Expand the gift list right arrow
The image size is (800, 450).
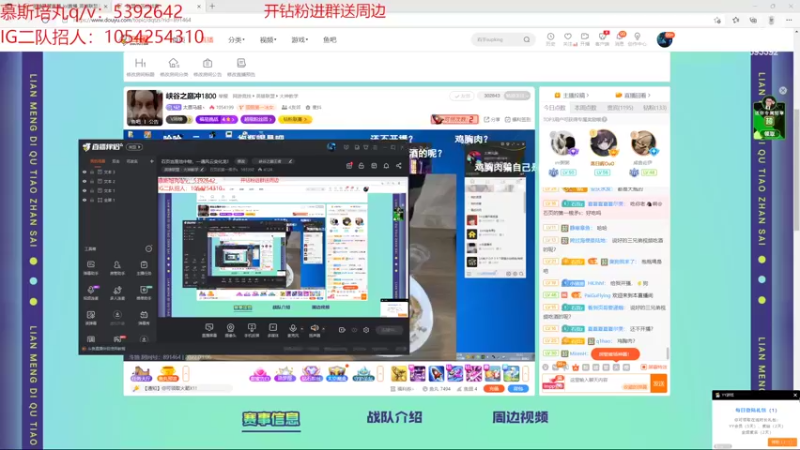pos(526,374)
